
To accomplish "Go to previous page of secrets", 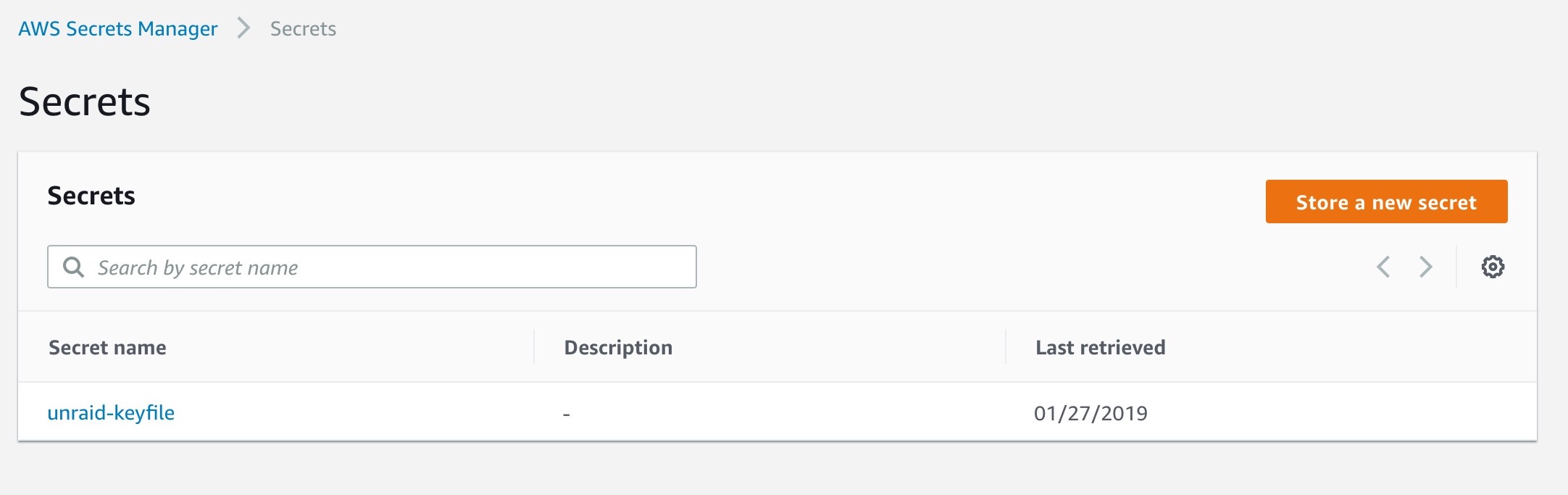I will click(1383, 267).
